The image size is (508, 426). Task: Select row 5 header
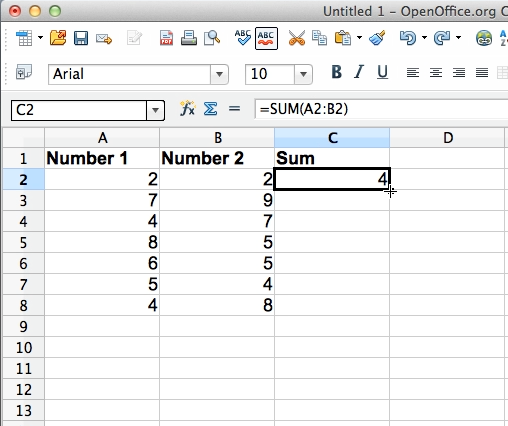pos(23,242)
